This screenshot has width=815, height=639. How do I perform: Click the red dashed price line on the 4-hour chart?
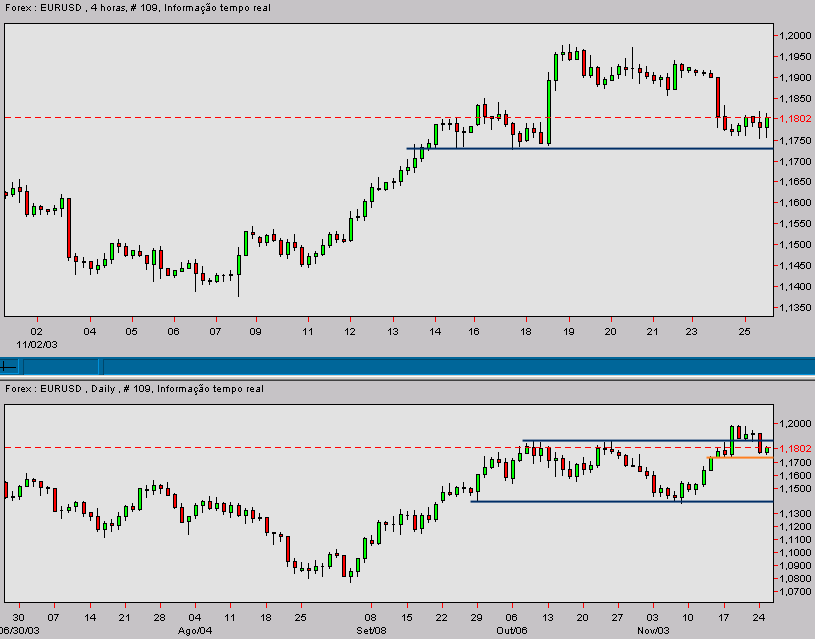[389, 118]
